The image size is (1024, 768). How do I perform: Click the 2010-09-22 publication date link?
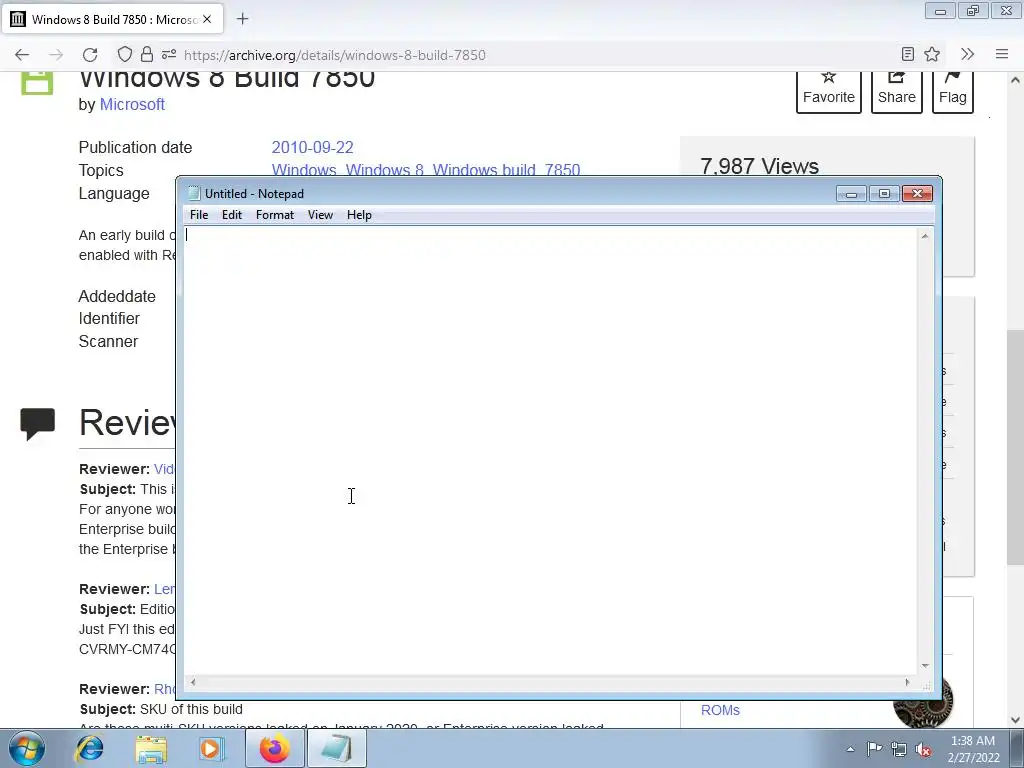pos(312,148)
